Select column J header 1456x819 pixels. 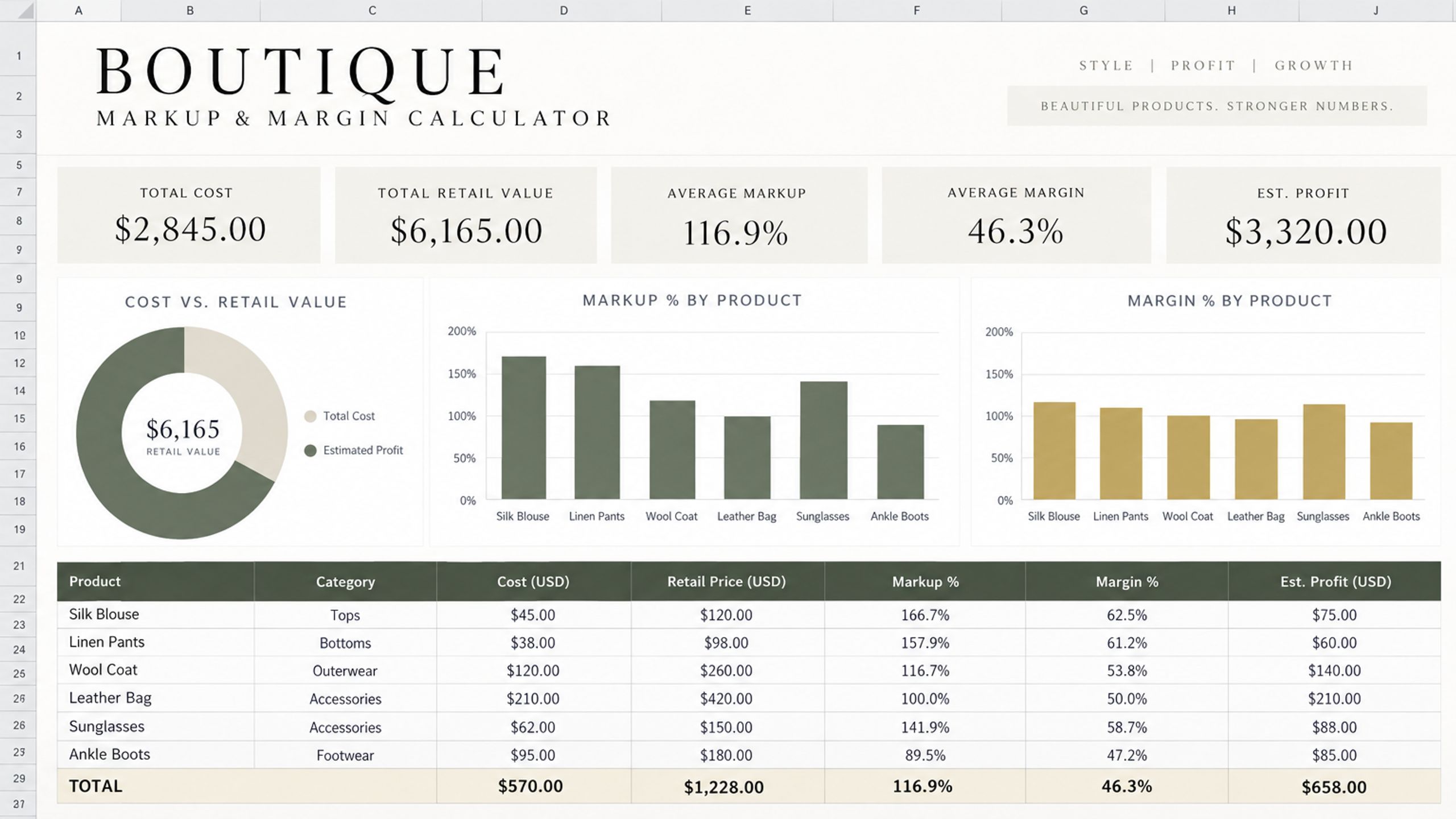[1376, 11]
